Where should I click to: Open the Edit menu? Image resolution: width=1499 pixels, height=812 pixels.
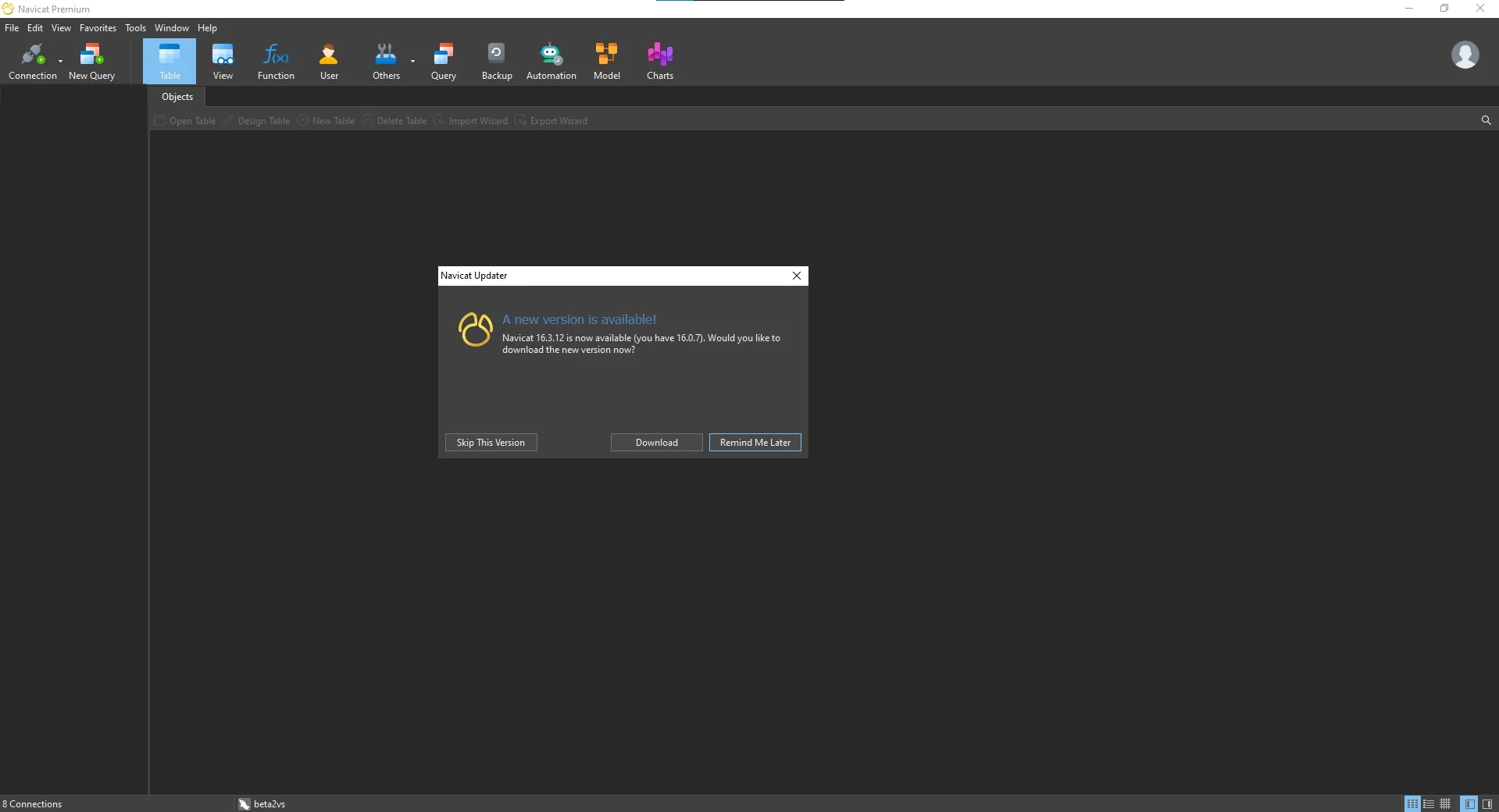pos(35,28)
